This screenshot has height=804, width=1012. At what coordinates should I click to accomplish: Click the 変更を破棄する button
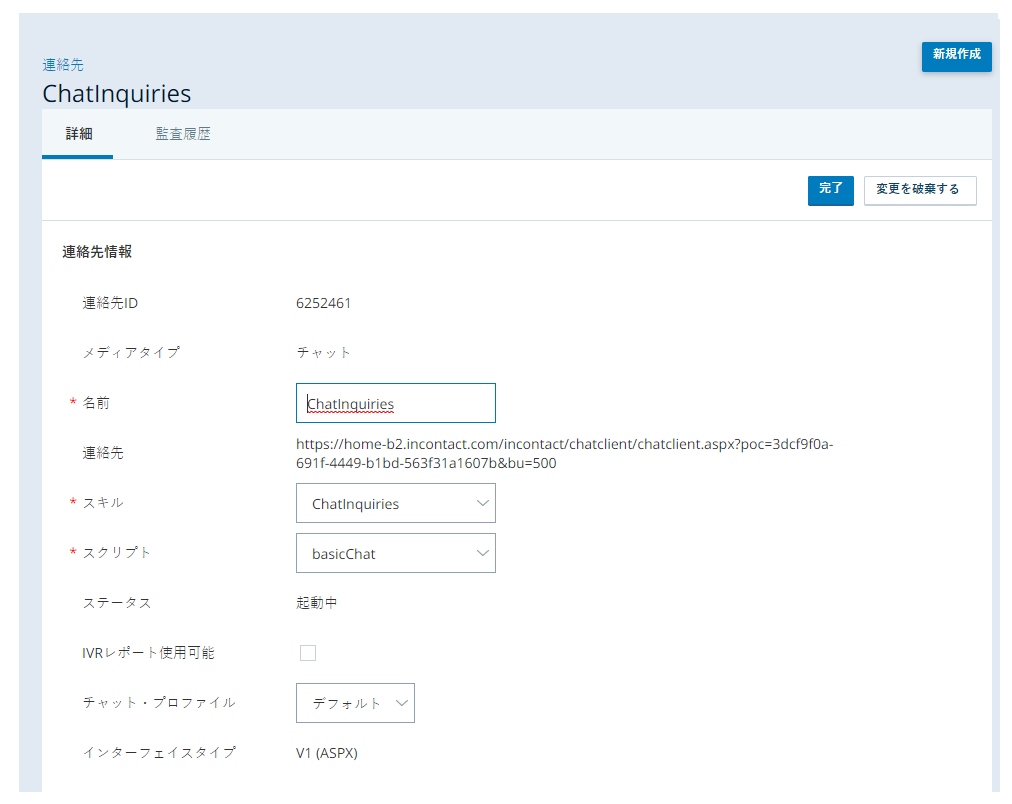(920, 190)
